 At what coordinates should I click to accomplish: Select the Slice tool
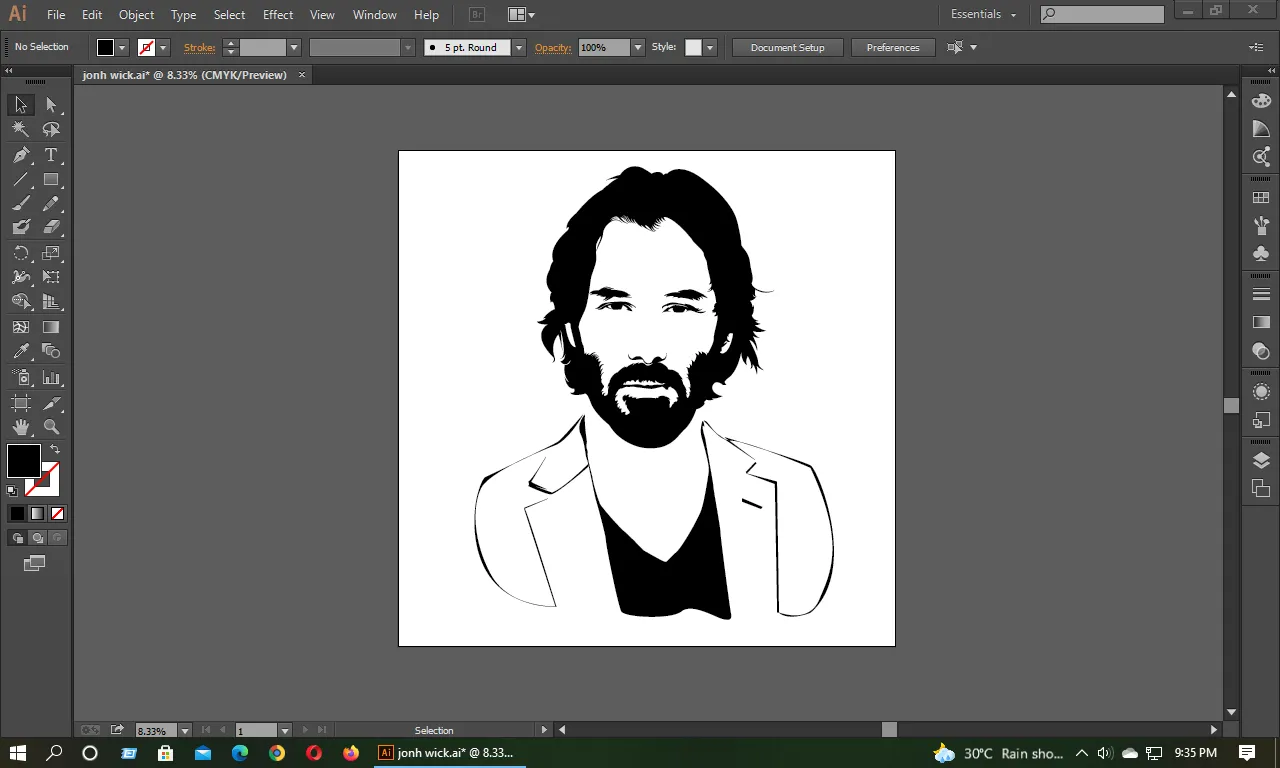(51, 403)
